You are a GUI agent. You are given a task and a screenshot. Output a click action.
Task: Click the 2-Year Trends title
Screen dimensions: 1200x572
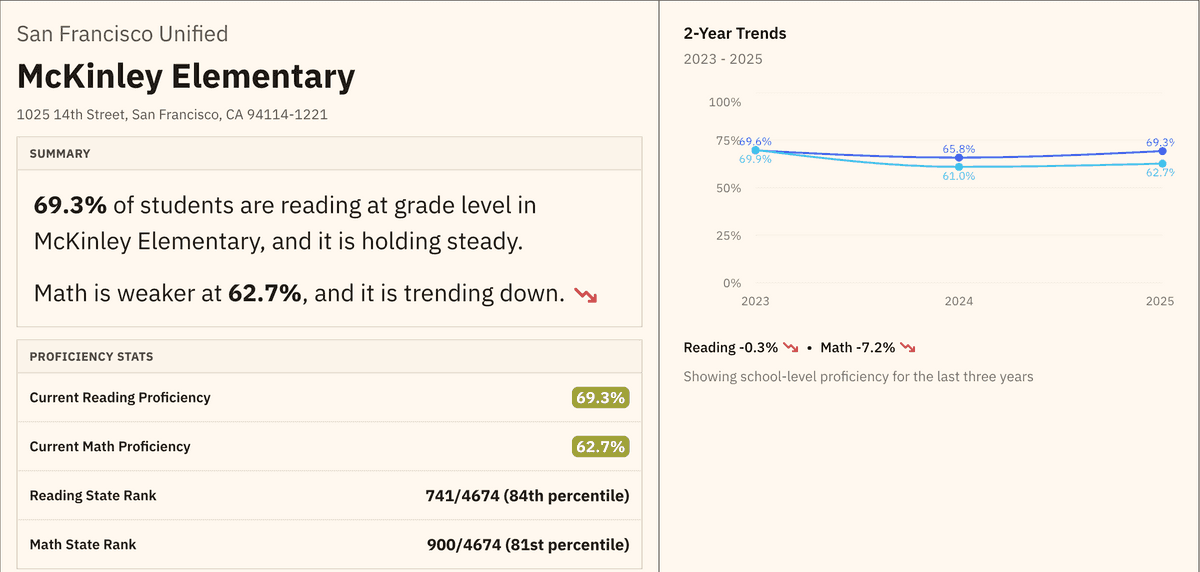tap(735, 33)
